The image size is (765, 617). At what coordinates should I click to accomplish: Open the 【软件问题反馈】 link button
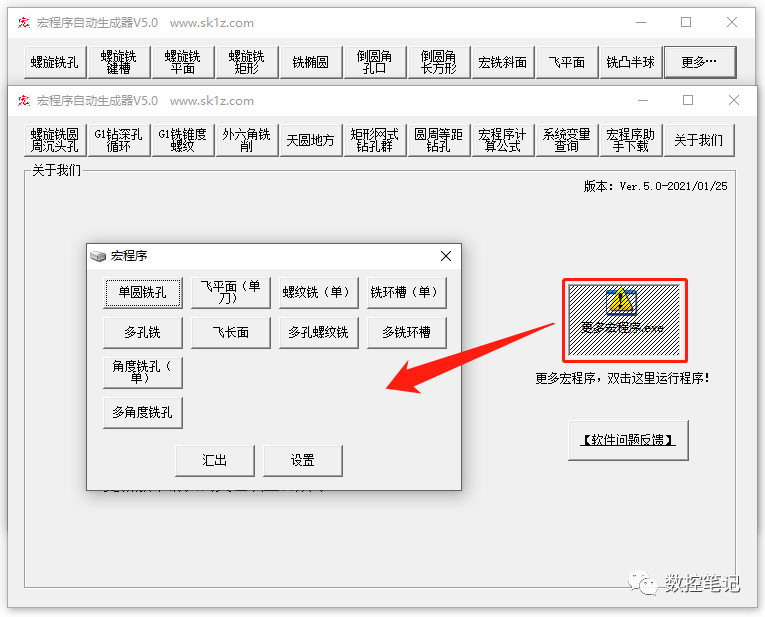pos(628,440)
